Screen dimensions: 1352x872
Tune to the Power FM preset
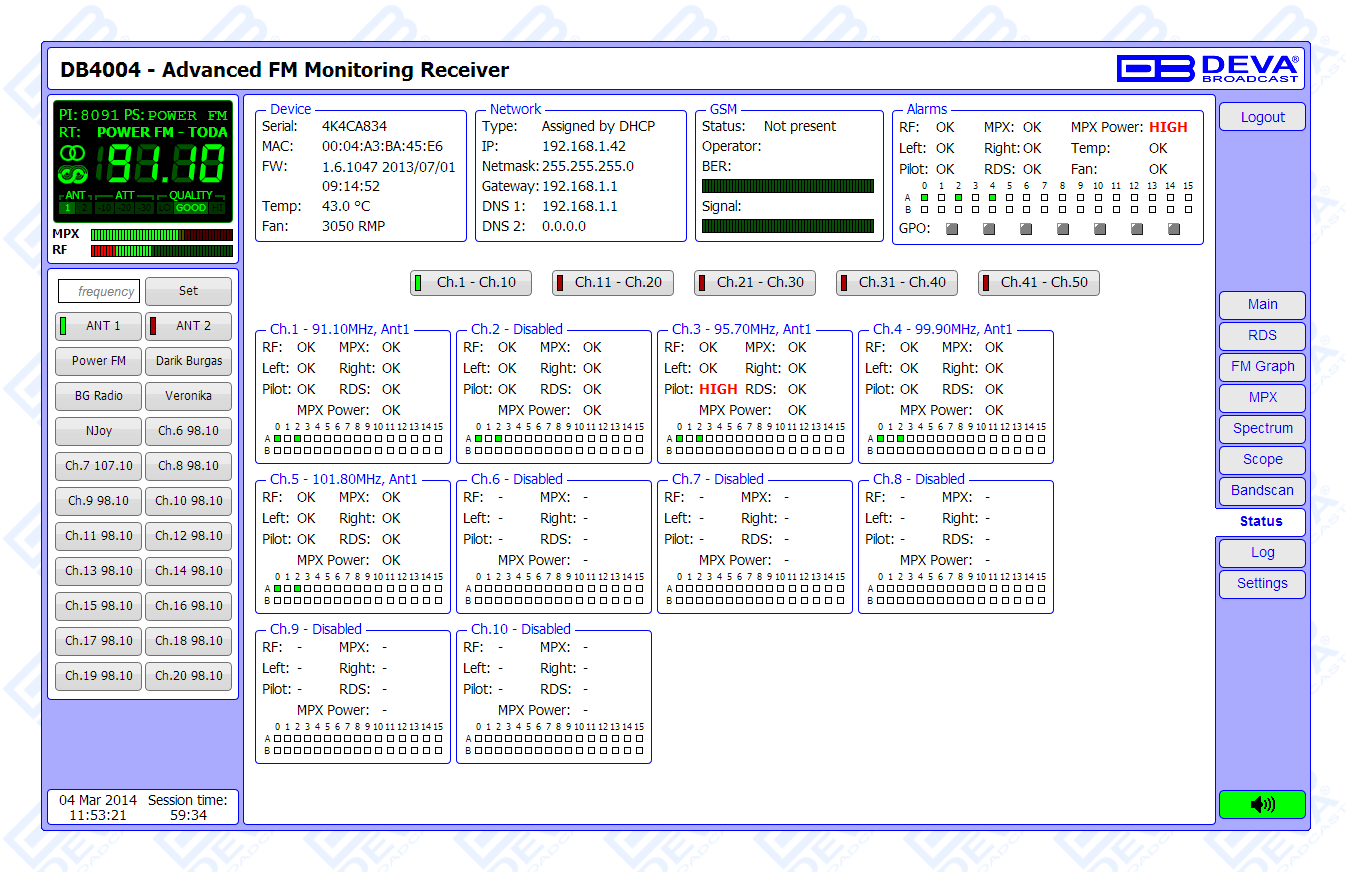pos(98,361)
